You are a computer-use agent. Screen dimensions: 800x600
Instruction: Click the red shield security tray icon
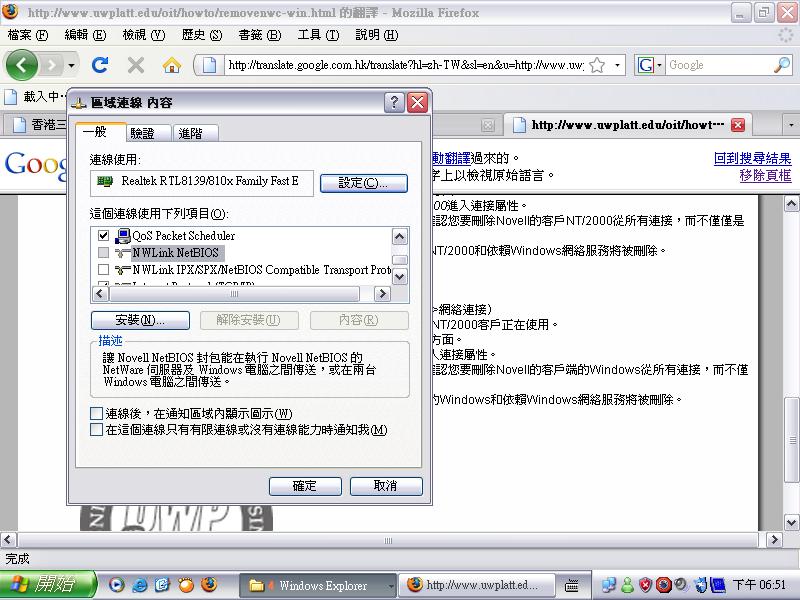645,585
